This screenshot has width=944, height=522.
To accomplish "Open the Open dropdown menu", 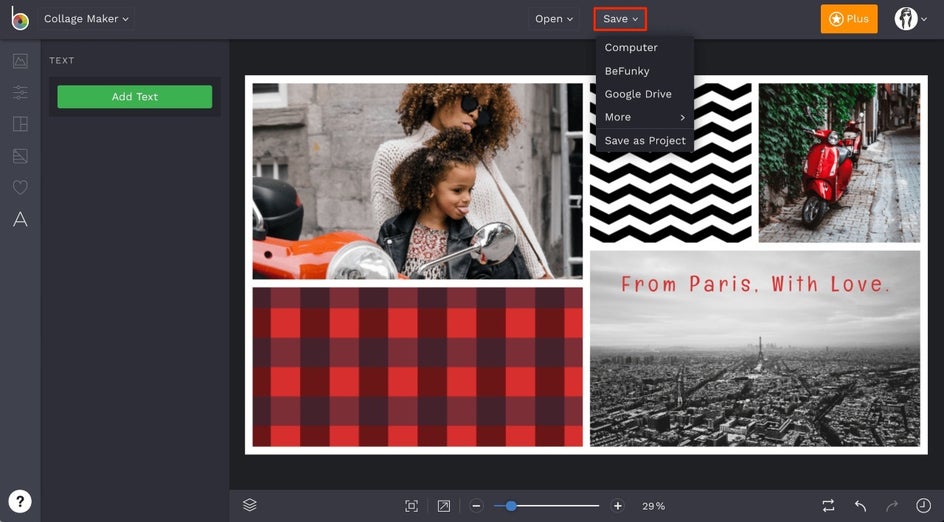I will pos(554,19).
